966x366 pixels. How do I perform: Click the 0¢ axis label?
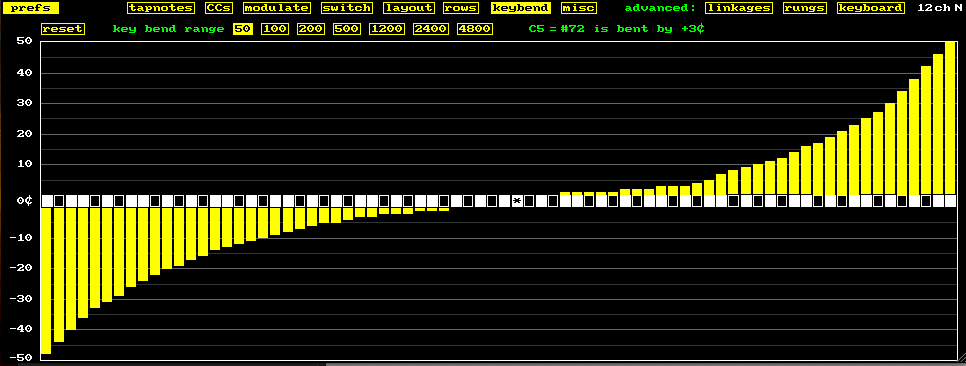click(x=24, y=201)
